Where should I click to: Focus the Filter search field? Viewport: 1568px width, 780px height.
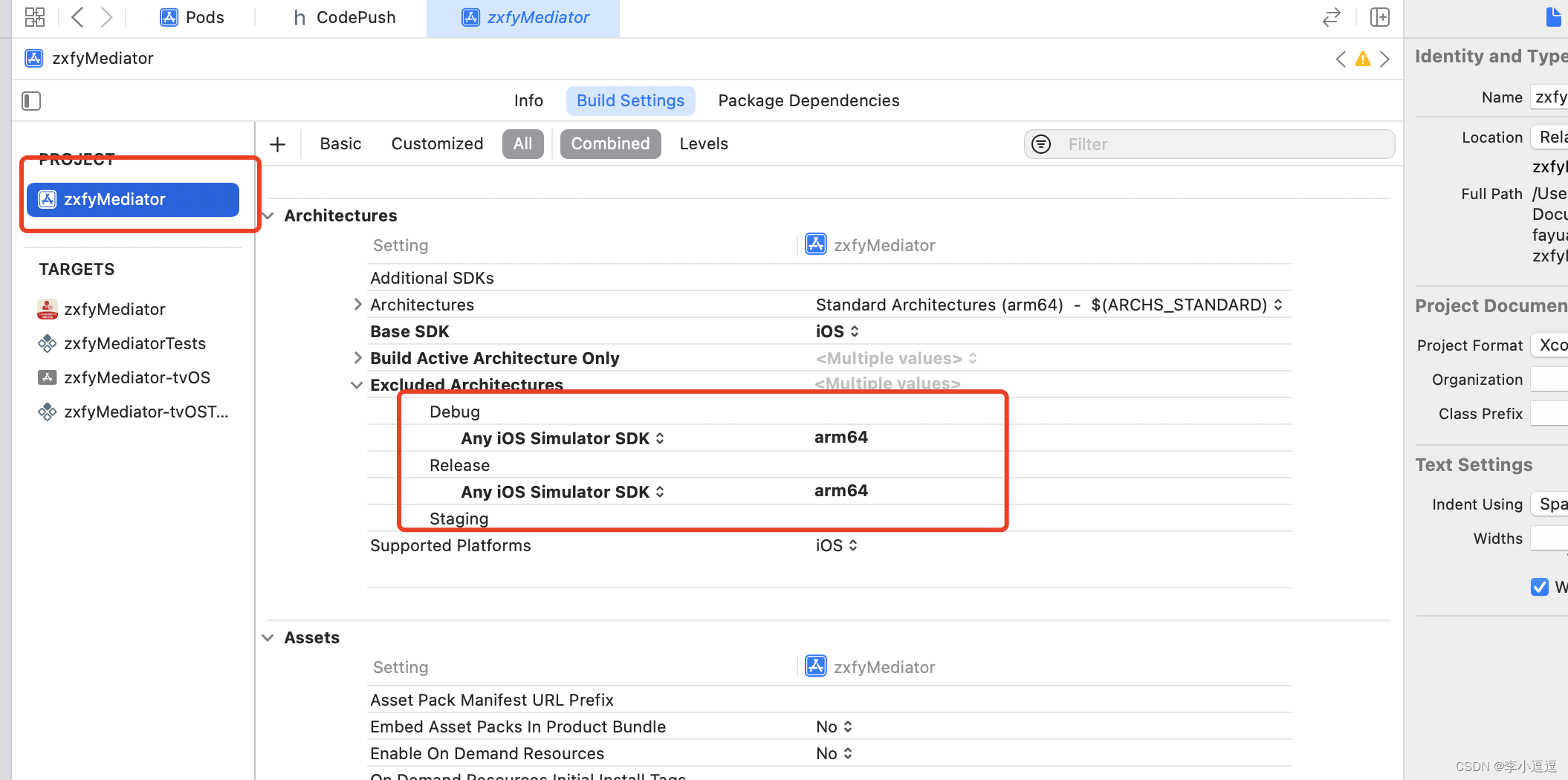[1209, 144]
